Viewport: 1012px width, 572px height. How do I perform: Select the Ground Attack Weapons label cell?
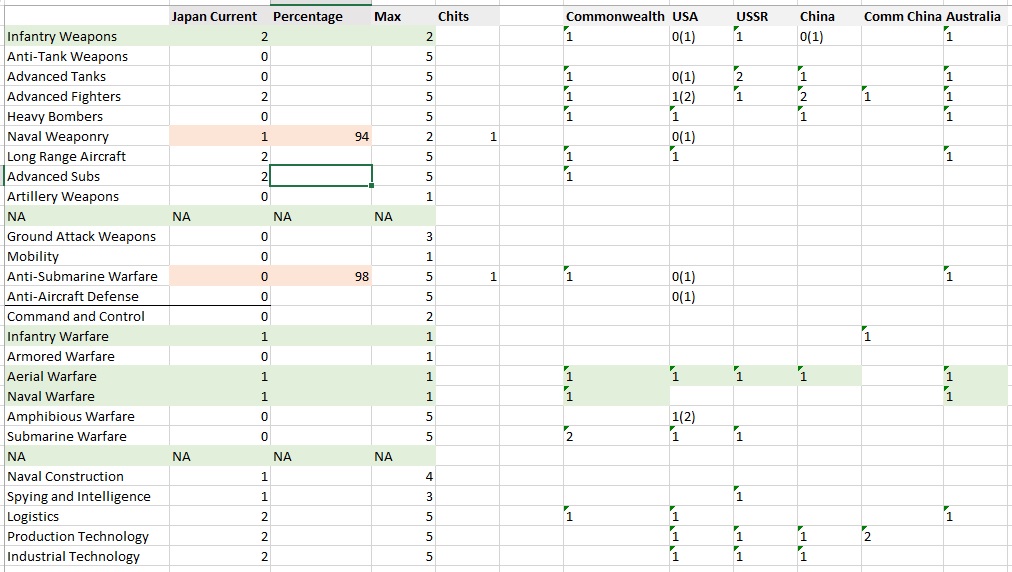point(81,237)
